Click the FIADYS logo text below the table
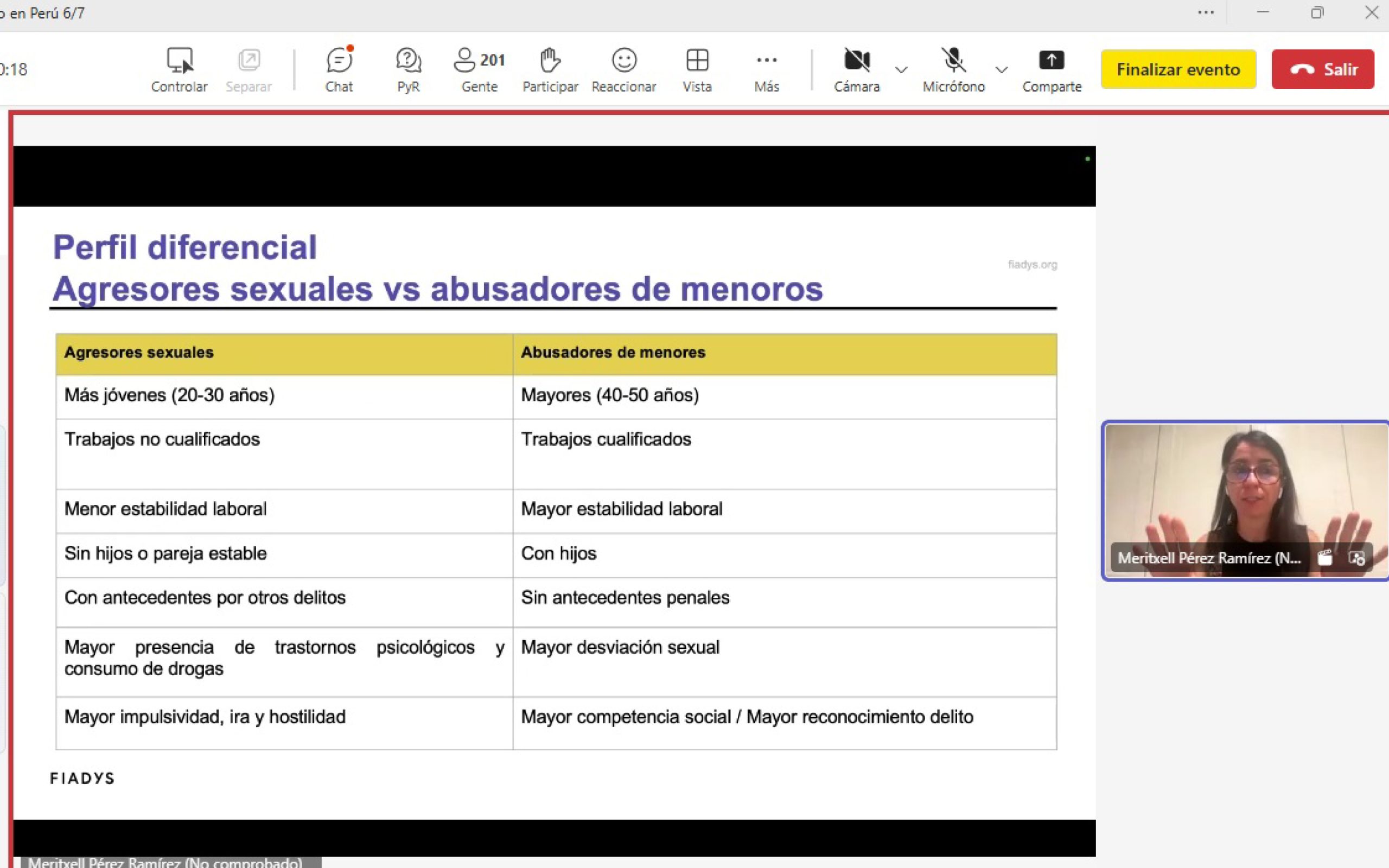This screenshot has width=1389, height=868. 82,778
